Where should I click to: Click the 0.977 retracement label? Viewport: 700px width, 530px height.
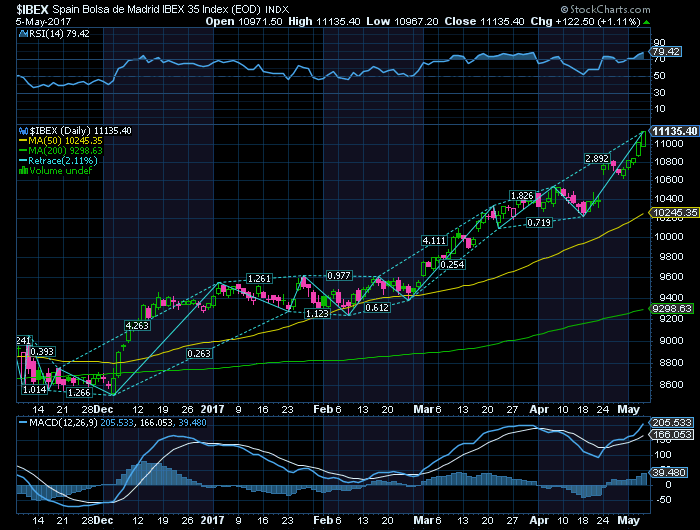click(338, 275)
